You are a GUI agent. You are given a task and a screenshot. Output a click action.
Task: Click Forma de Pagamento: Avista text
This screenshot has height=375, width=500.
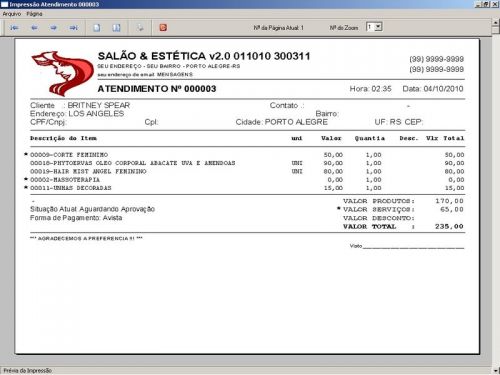pos(76,218)
